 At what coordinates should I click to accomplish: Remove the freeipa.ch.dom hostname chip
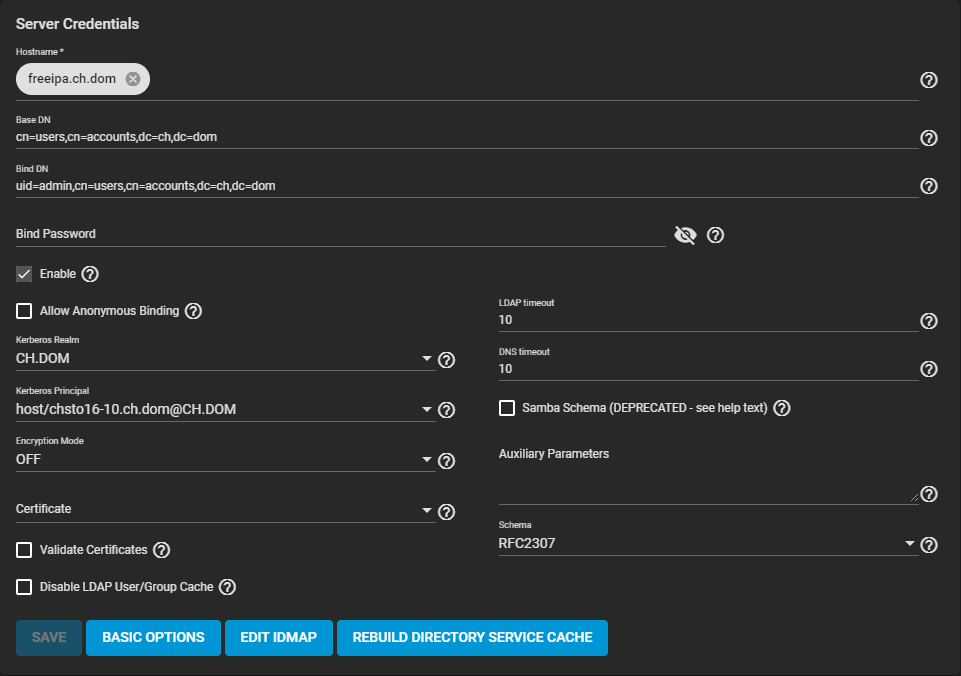(x=132, y=79)
